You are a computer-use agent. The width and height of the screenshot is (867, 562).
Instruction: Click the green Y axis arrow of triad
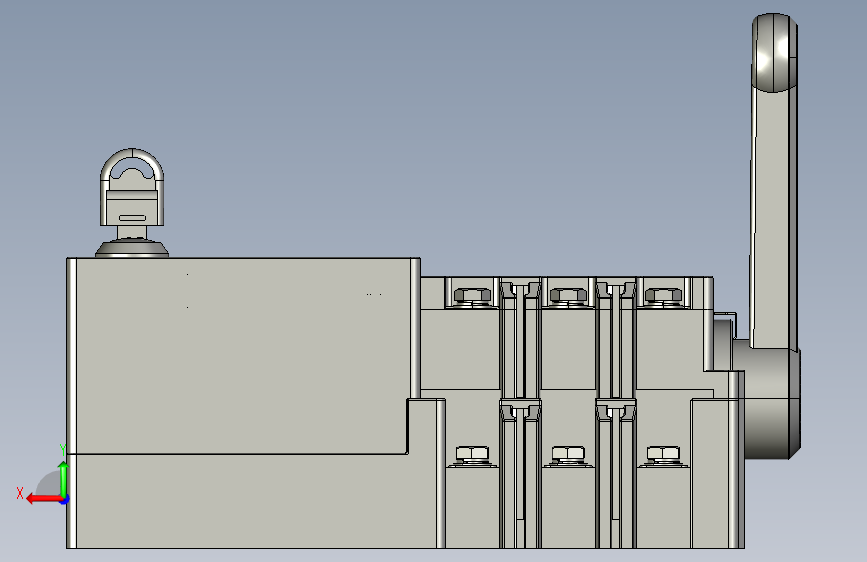tap(64, 480)
